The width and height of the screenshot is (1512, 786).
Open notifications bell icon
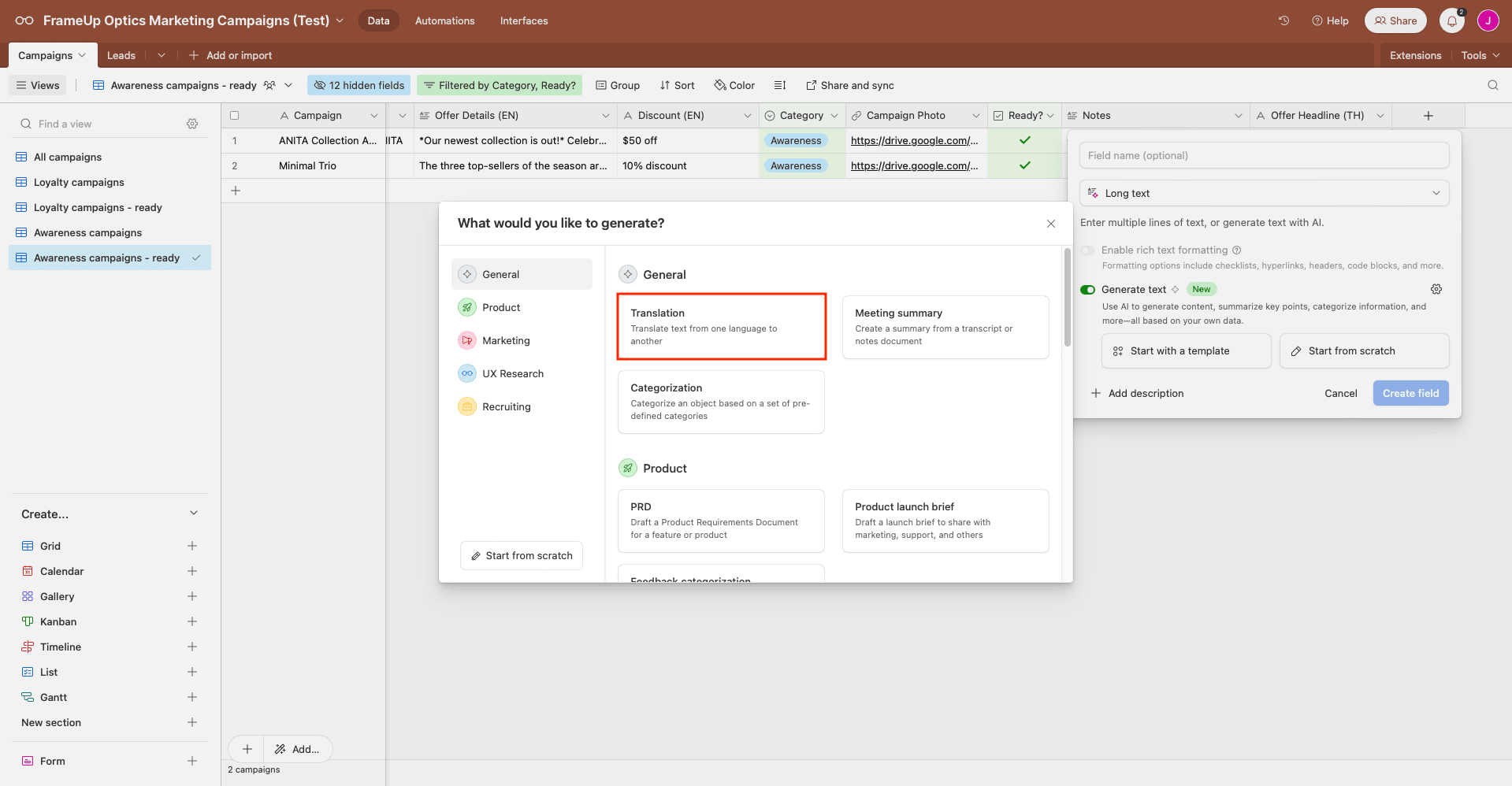tap(1451, 21)
